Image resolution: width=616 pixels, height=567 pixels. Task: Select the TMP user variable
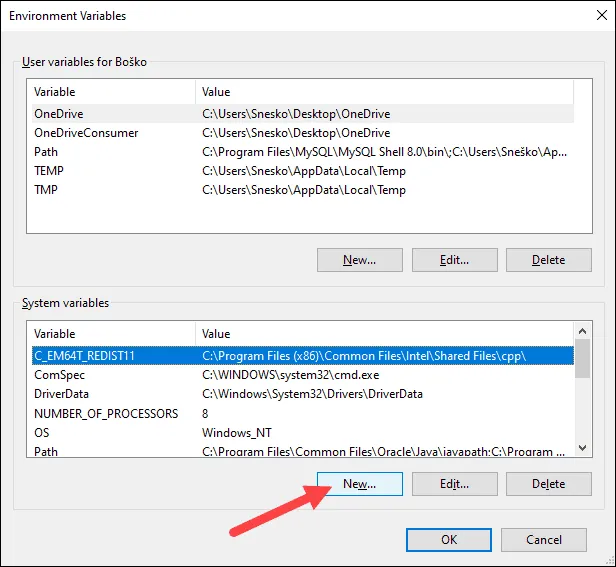pos(302,190)
